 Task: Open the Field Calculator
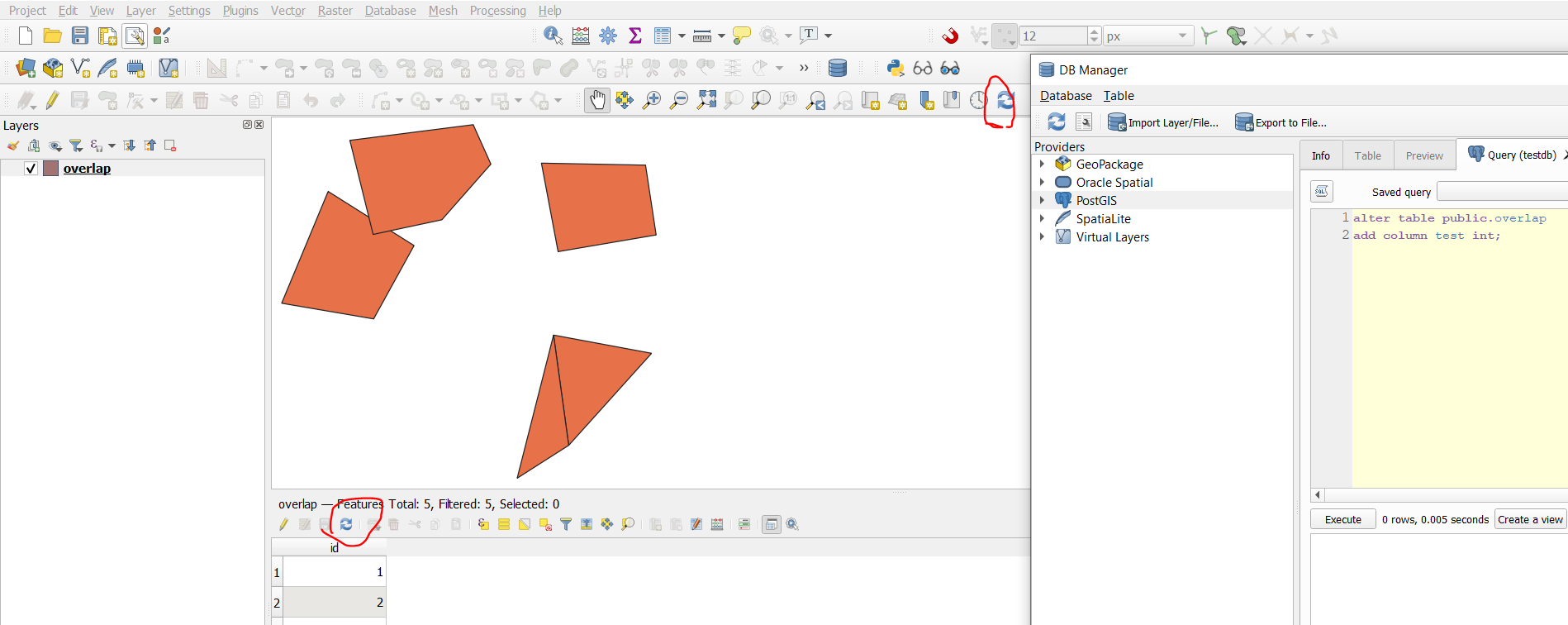581,36
